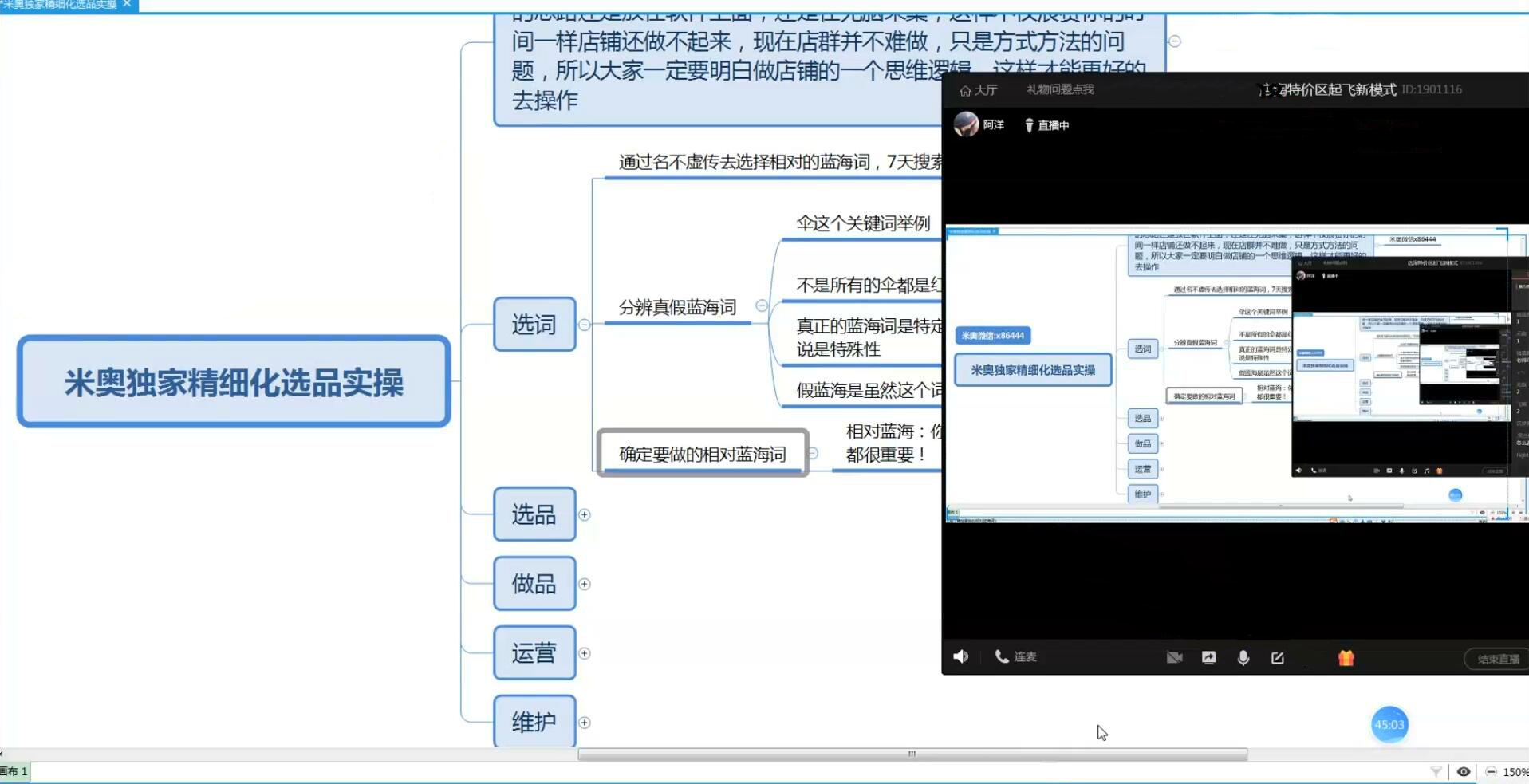The height and width of the screenshot is (784, 1529).
Task: Click the zoom out minus icon
Action: pos(1491,771)
